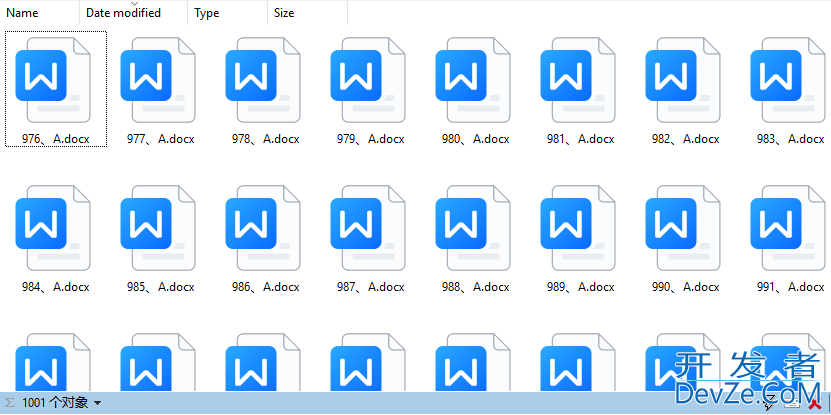This screenshot has height=415, width=831.
Task: Sort files by the Name column header
Action: [x=40, y=13]
